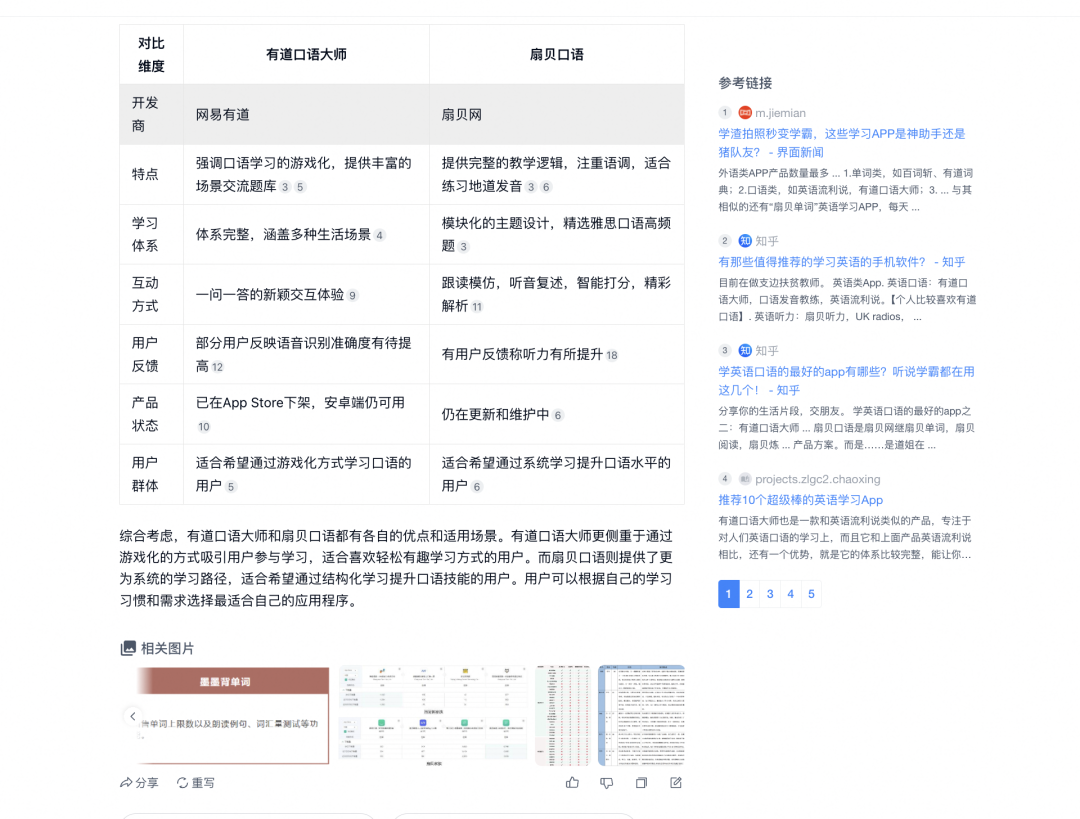Viewport: 1080px width, 819px height.
Task: Open link 学渣拍照秒变学霸 界面新闻
Action: click(842, 143)
